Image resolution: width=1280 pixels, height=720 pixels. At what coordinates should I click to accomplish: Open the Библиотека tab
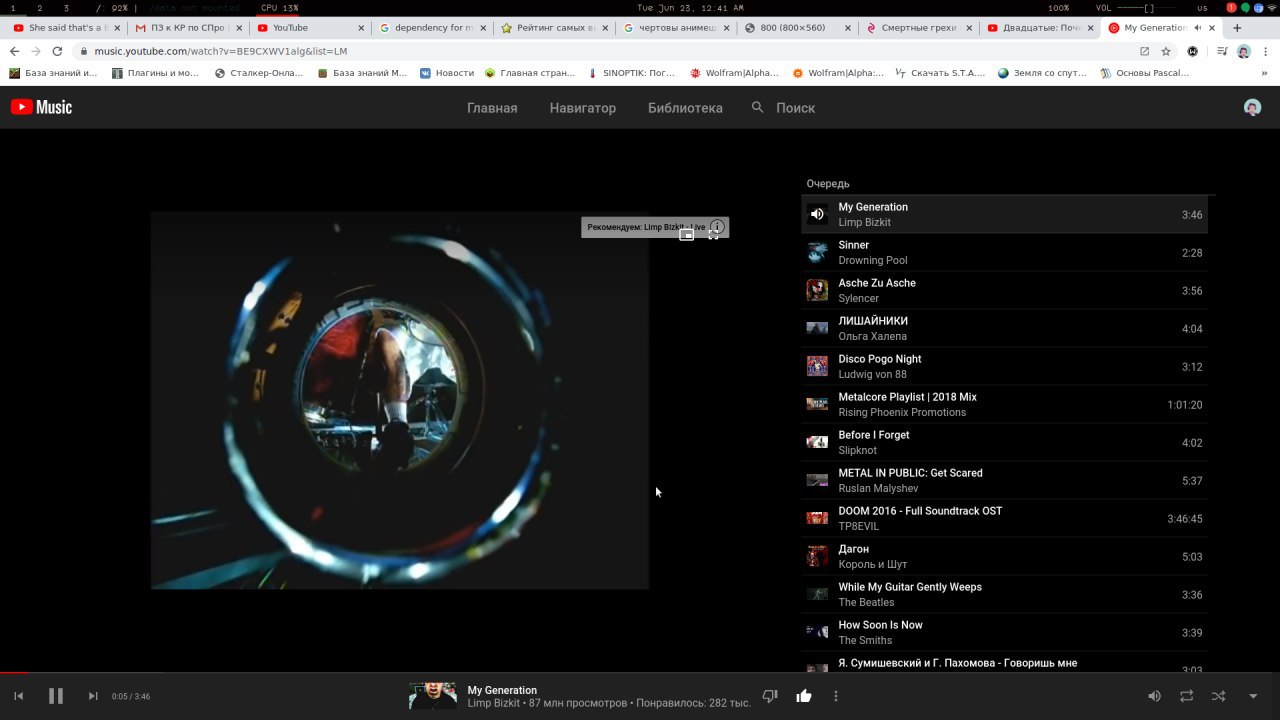coord(685,108)
